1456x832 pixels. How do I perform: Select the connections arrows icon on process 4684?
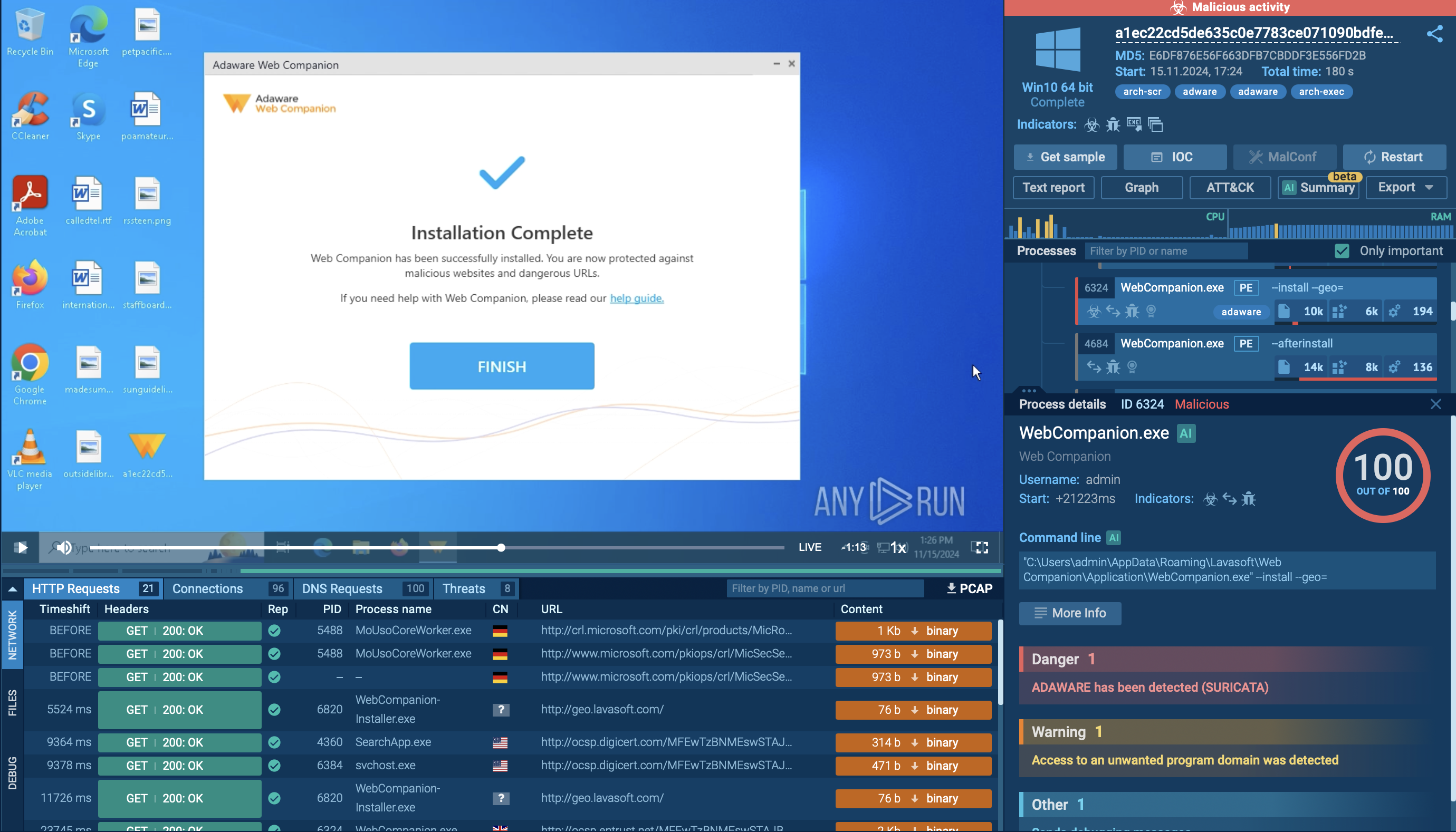(x=1094, y=367)
